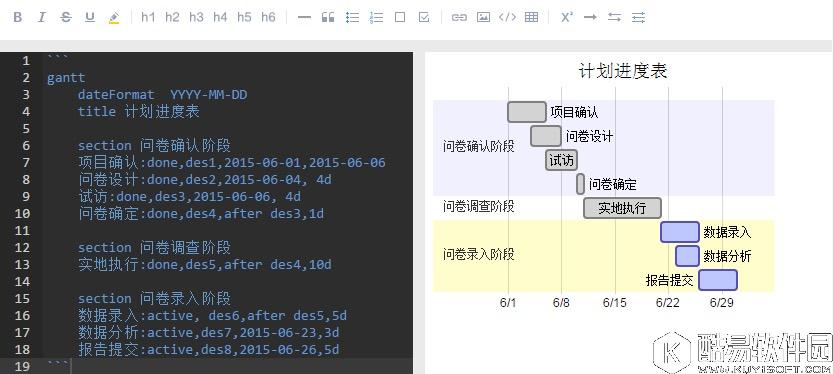833x374 pixels.
Task: Click the dateFormat line in the editor
Action: click(163, 95)
